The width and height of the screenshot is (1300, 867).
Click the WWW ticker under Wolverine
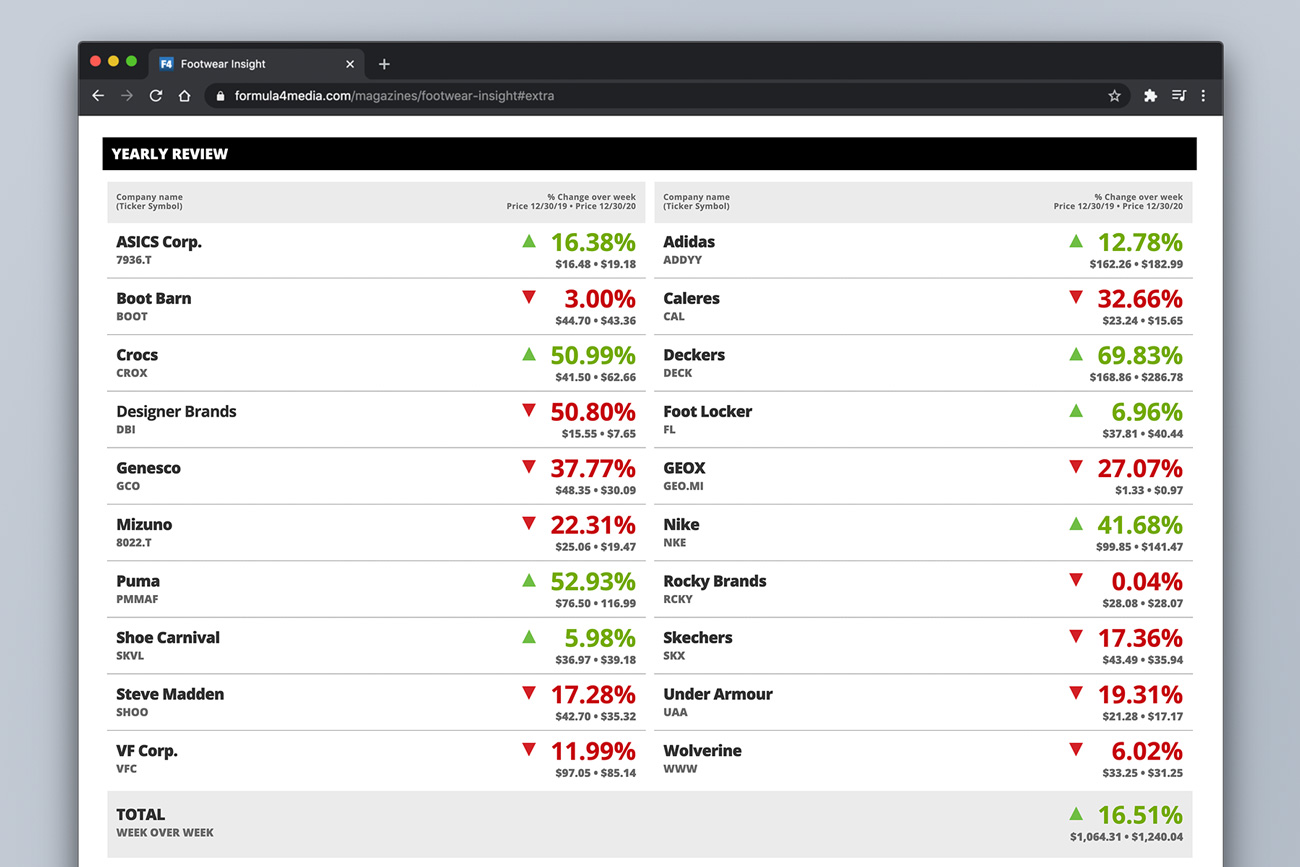click(680, 769)
